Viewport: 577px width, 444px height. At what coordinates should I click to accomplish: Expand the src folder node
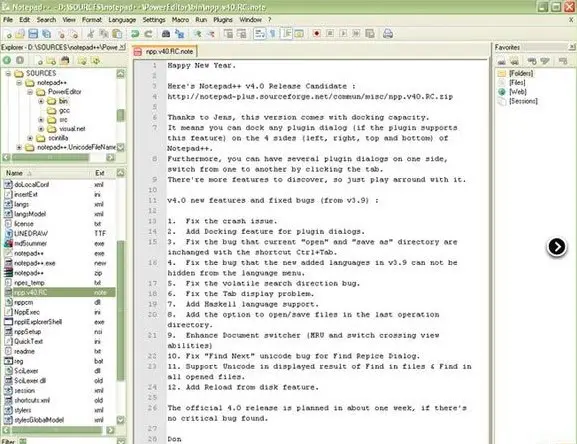pyautogui.click(x=41, y=120)
